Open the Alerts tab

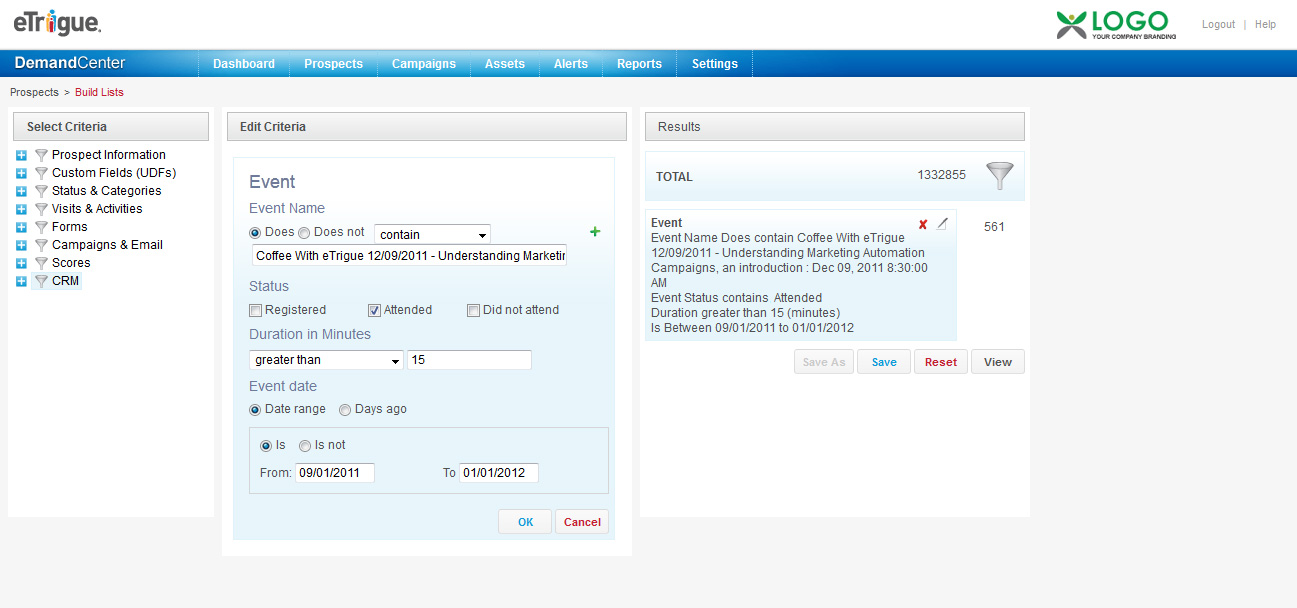(x=571, y=64)
